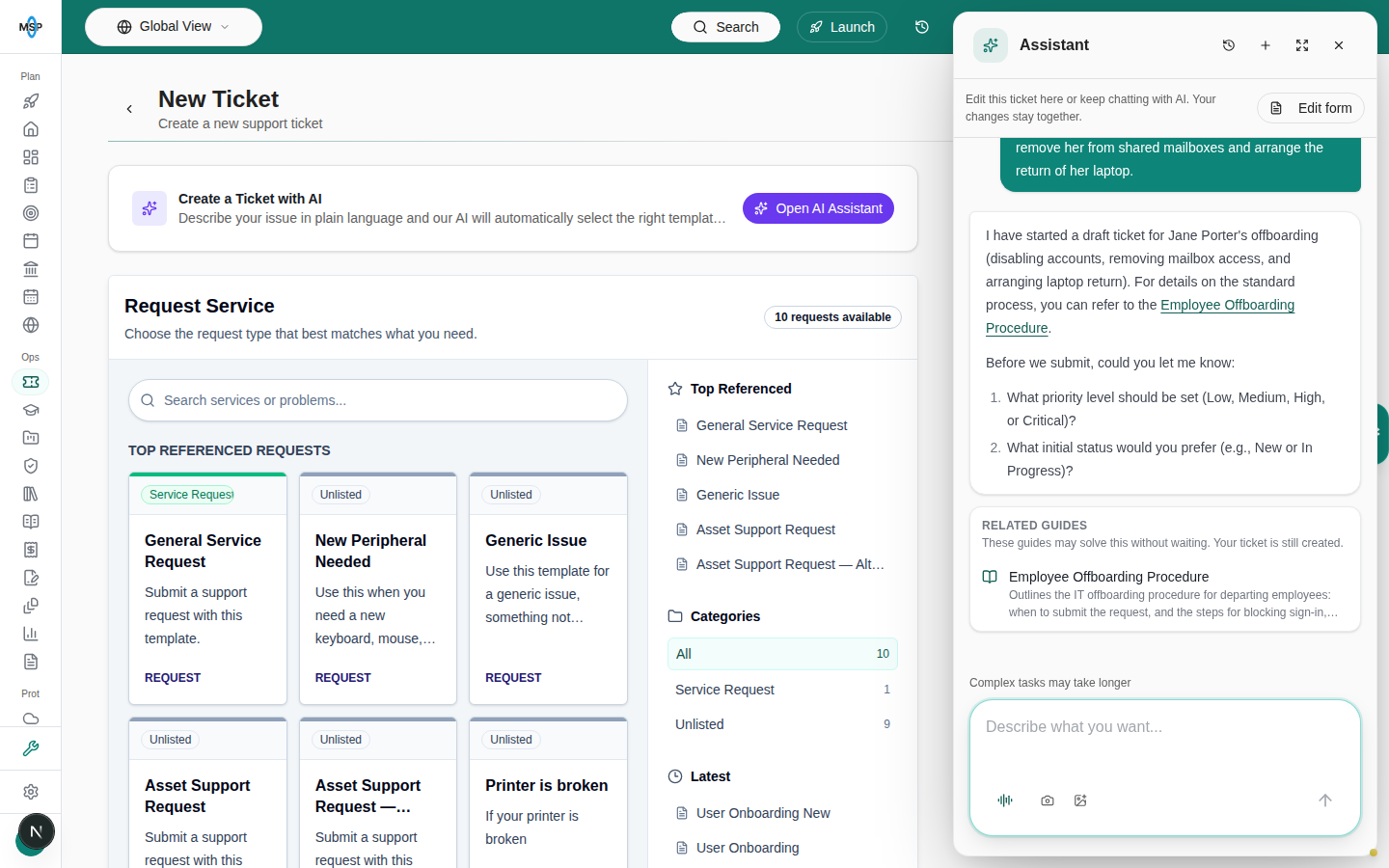
Task: Filter by the Unlisted category
Action: pos(782,724)
